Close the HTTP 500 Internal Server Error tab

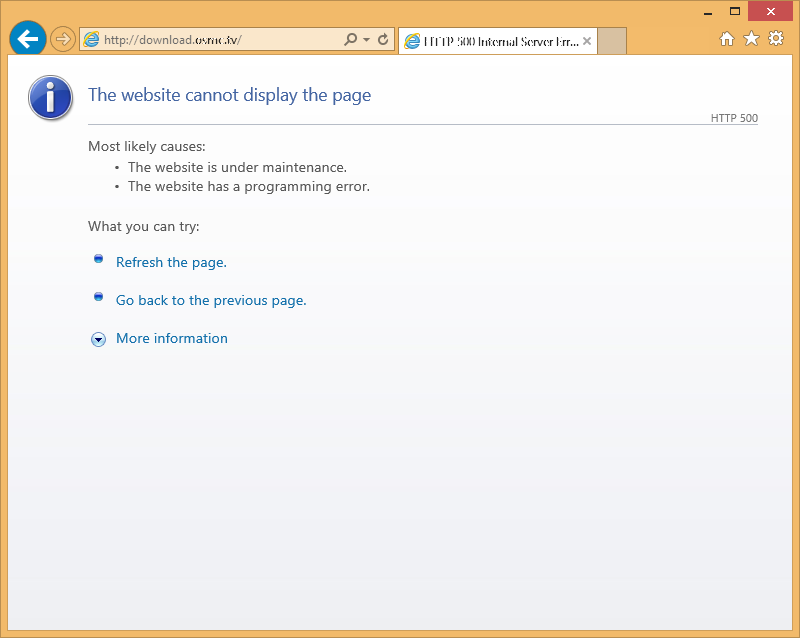point(587,41)
